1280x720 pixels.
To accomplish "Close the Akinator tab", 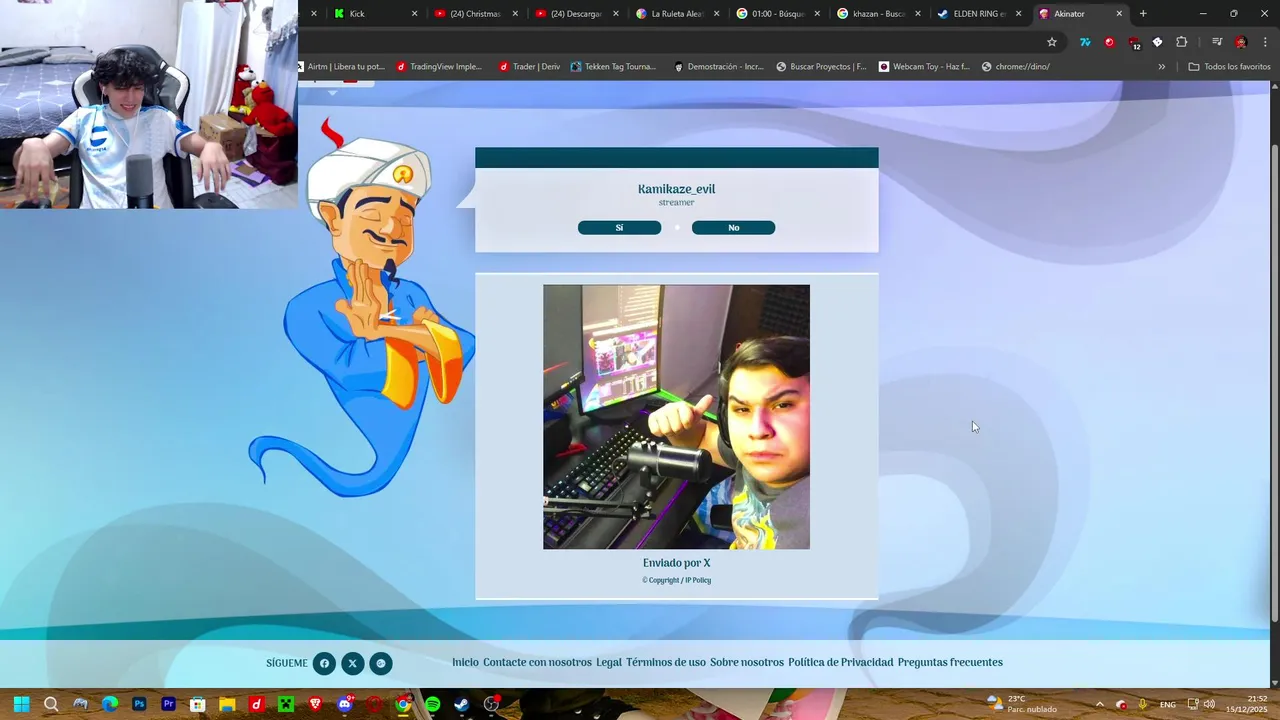I will coord(1119,14).
